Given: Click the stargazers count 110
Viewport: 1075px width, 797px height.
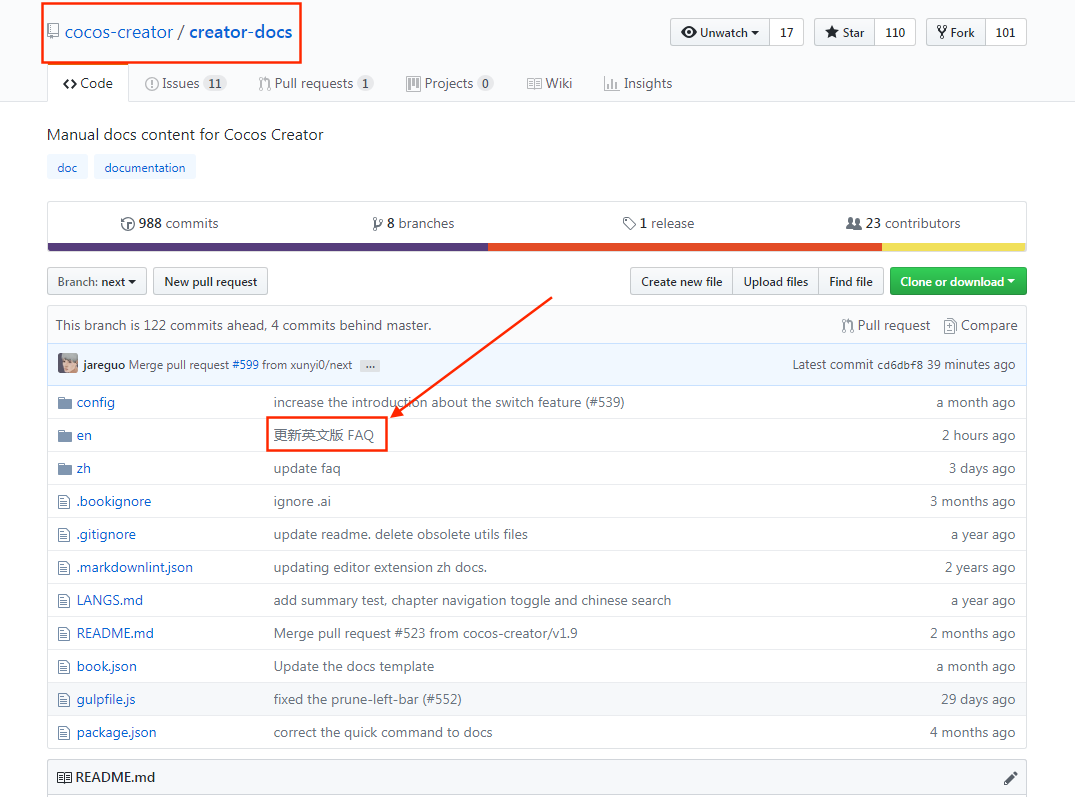Looking at the screenshot, I should pos(895,32).
